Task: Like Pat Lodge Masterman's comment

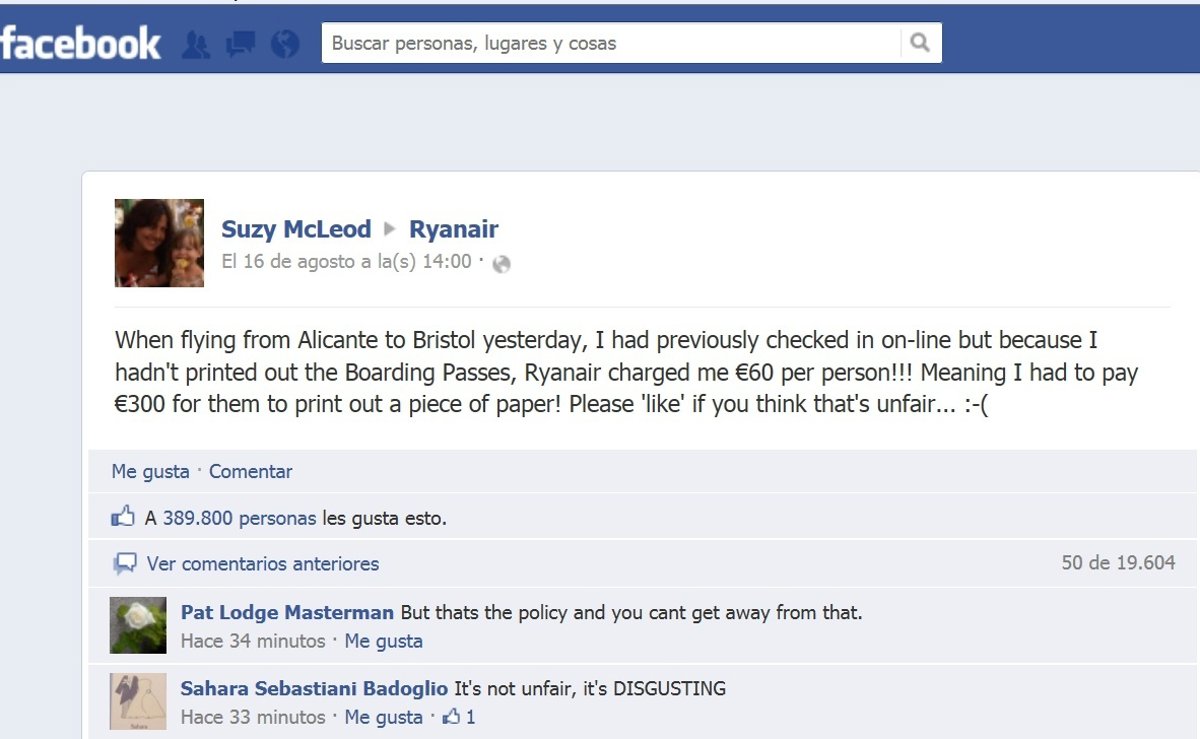Action: coord(383,641)
